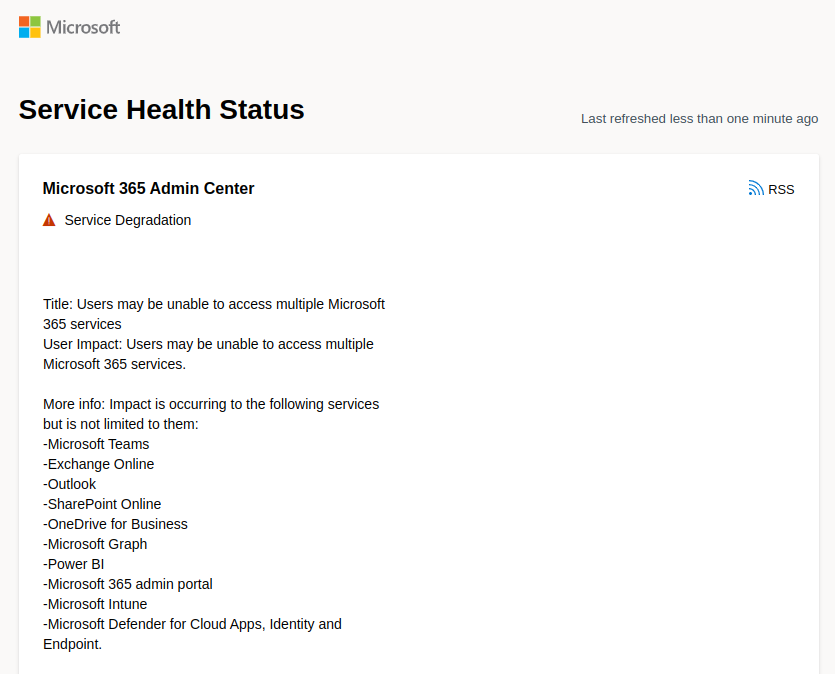Click the Service Health Status heading

click(x=161, y=110)
